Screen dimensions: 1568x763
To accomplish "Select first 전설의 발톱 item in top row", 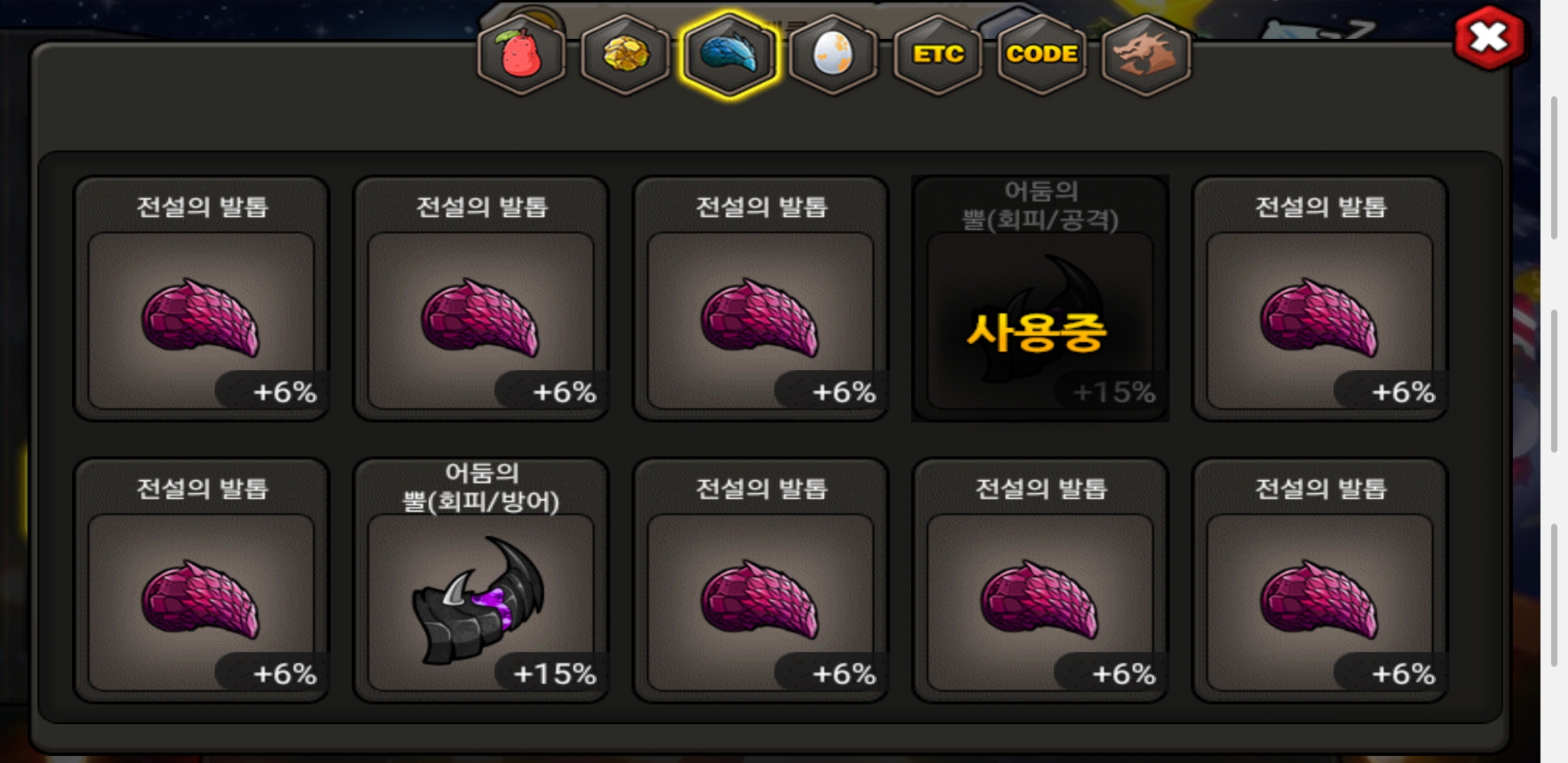I will tap(202, 299).
